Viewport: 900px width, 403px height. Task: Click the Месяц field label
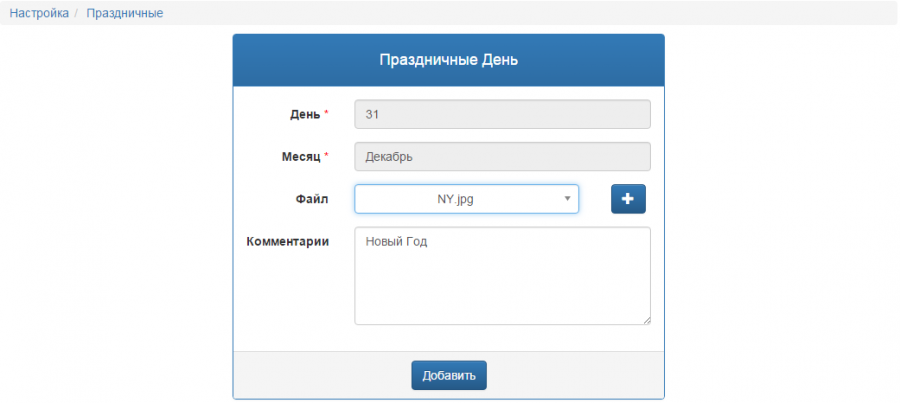point(301,157)
